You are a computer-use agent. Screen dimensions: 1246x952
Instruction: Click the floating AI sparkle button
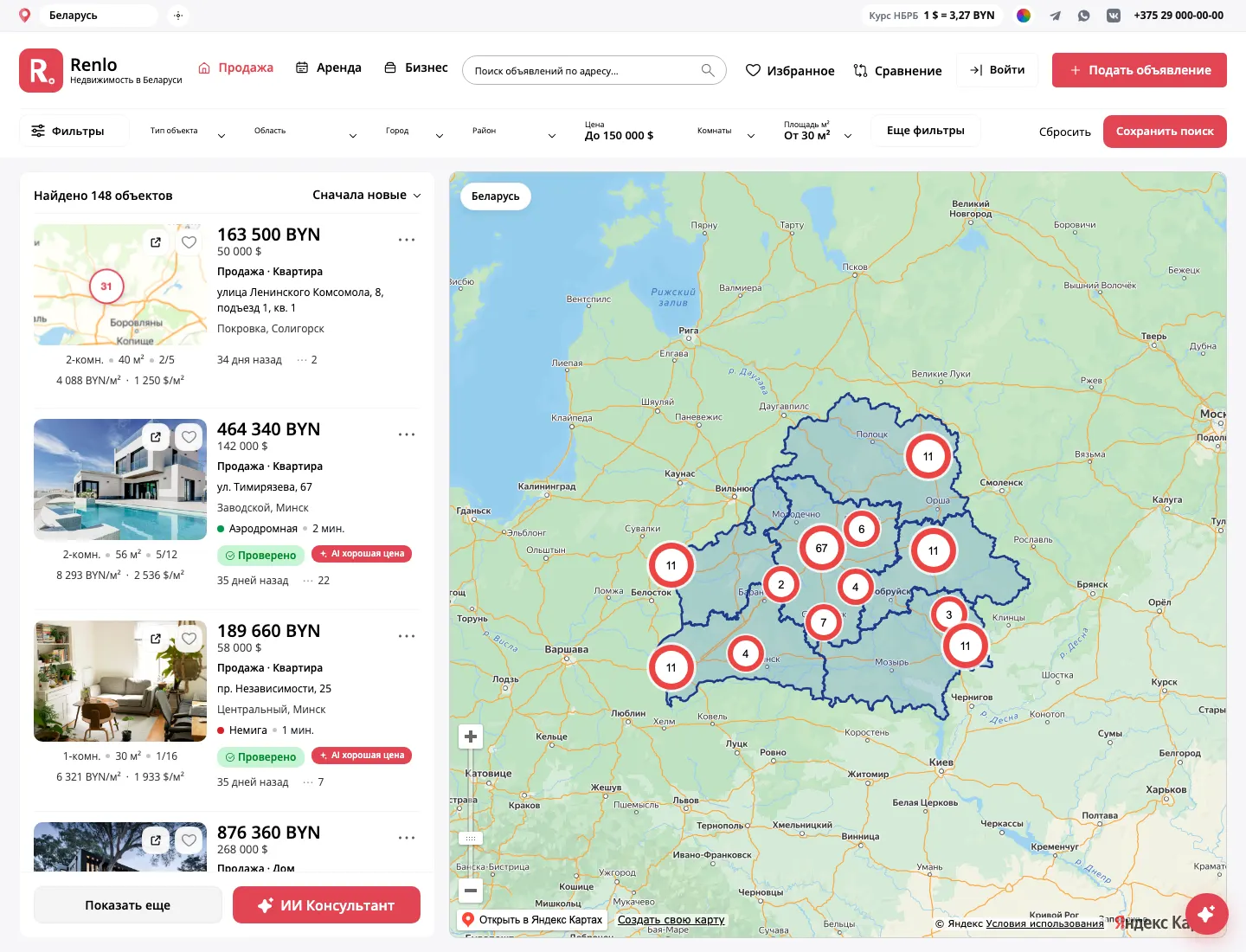tap(1207, 914)
